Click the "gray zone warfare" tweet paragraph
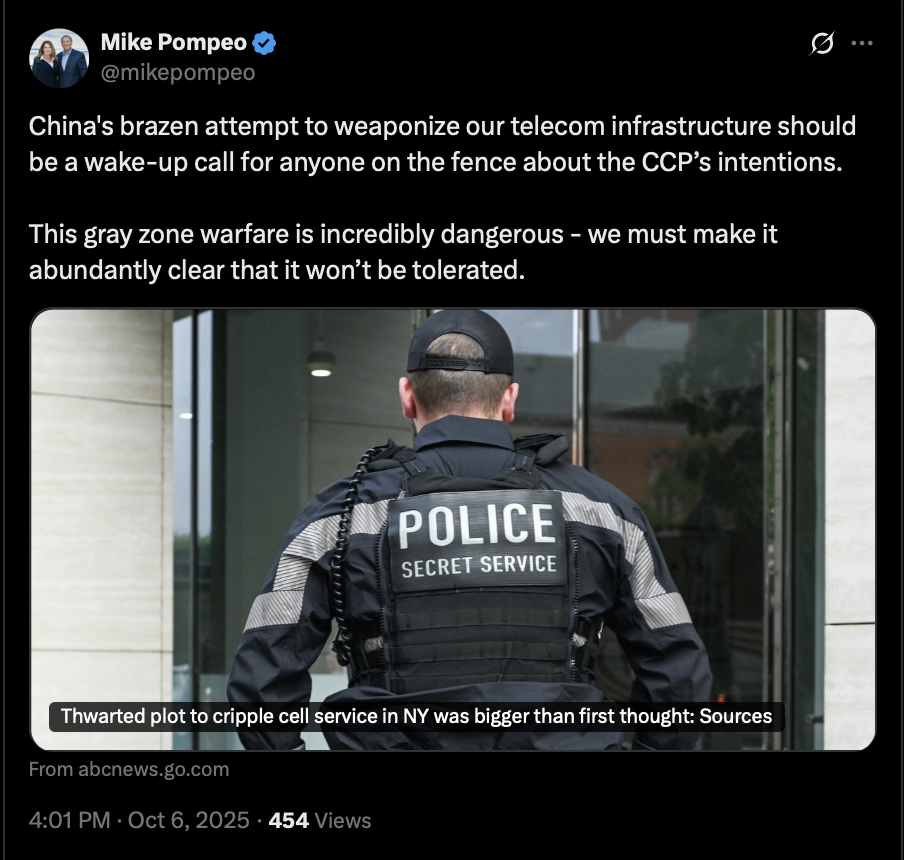Viewport: 904px width, 860px height. tap(403, 252)
